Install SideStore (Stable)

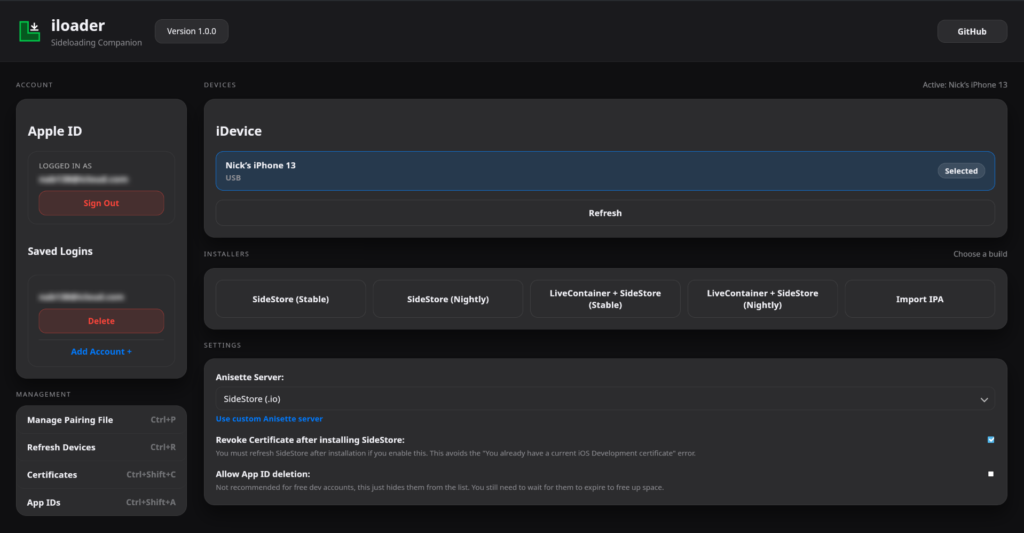click(x=290, y=299)
